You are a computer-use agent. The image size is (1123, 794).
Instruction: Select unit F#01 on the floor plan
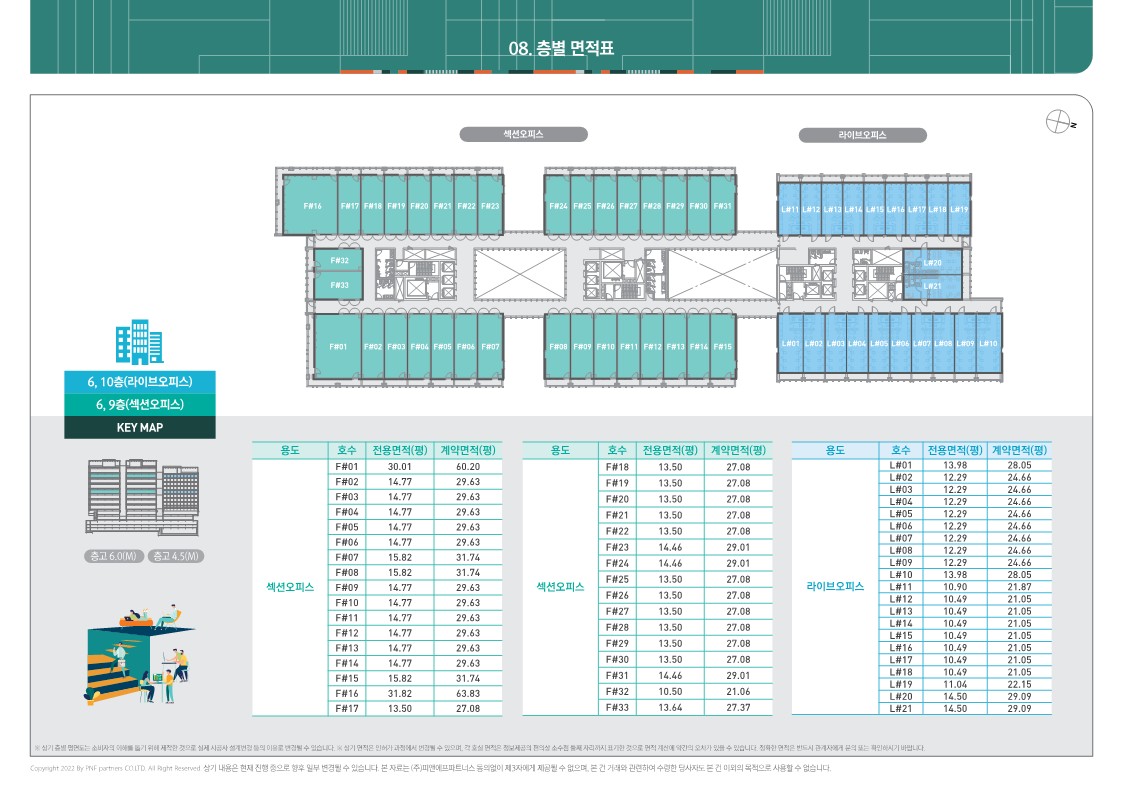click(x=338, y=346)
